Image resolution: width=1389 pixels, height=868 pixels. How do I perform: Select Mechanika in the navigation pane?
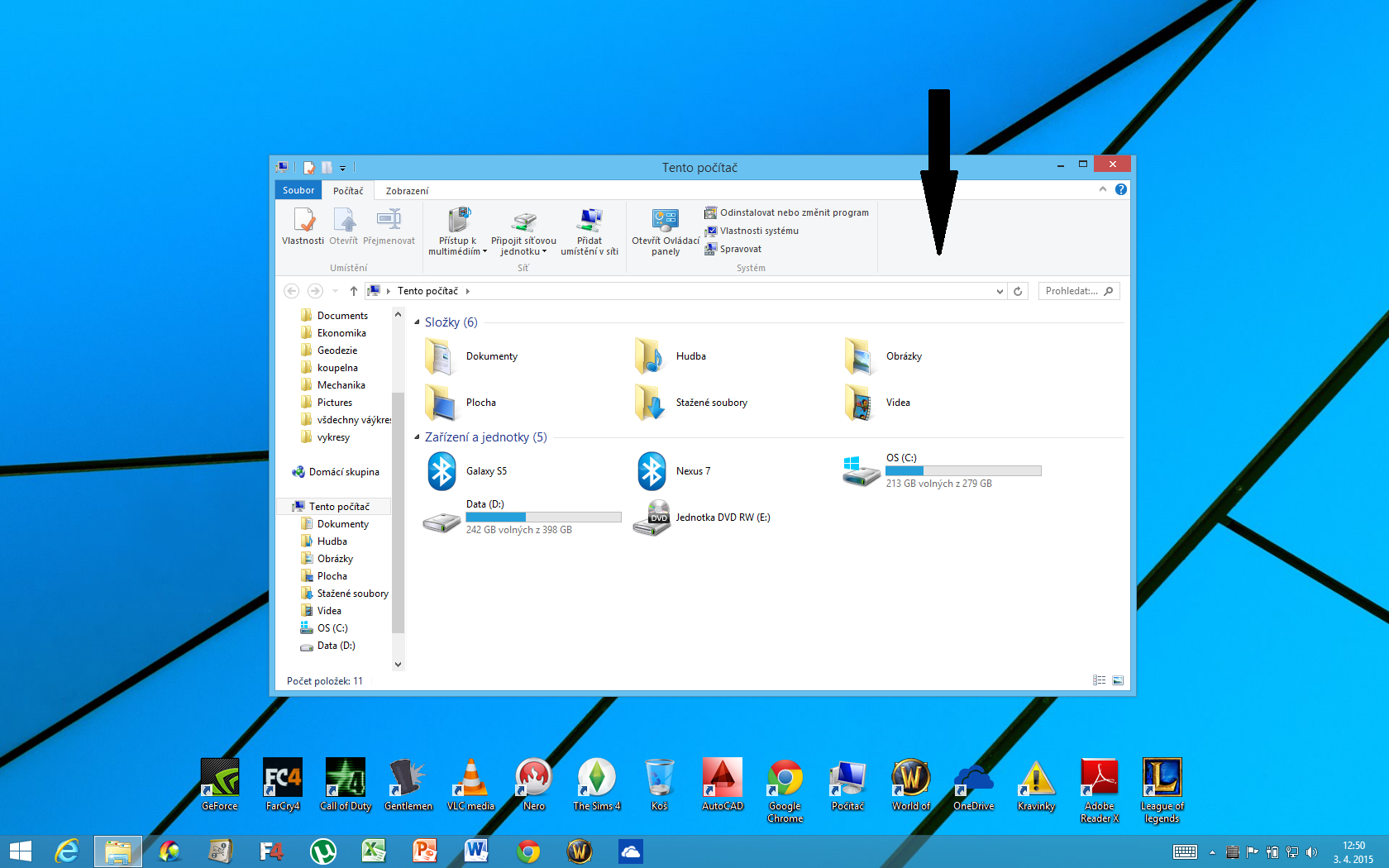pyautogui.click(x=341, y=385)
